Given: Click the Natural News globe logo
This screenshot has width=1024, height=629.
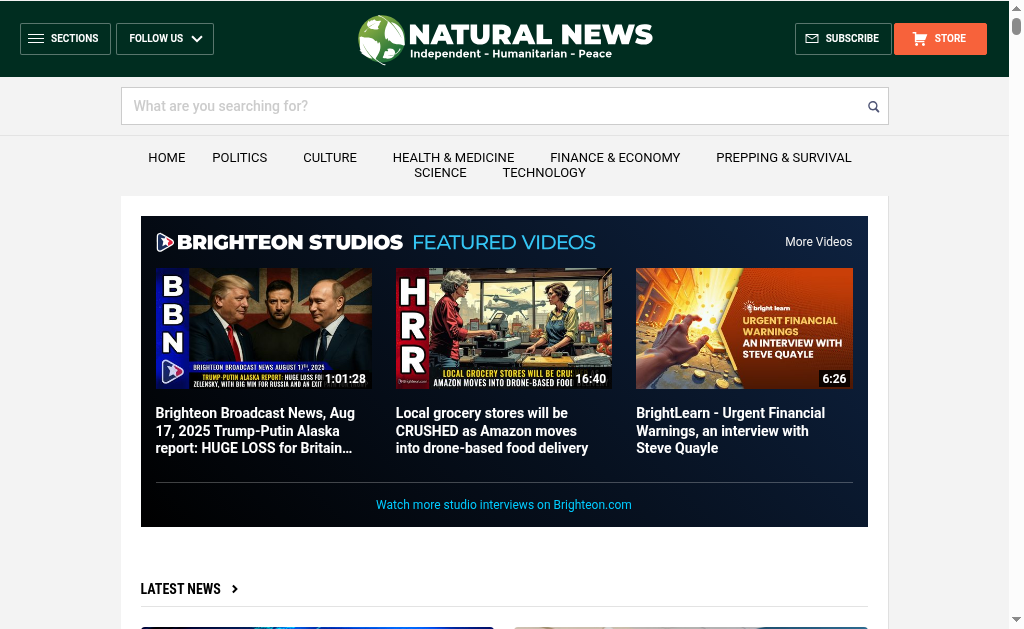Looking at the screenshot, I should [381, 39].
